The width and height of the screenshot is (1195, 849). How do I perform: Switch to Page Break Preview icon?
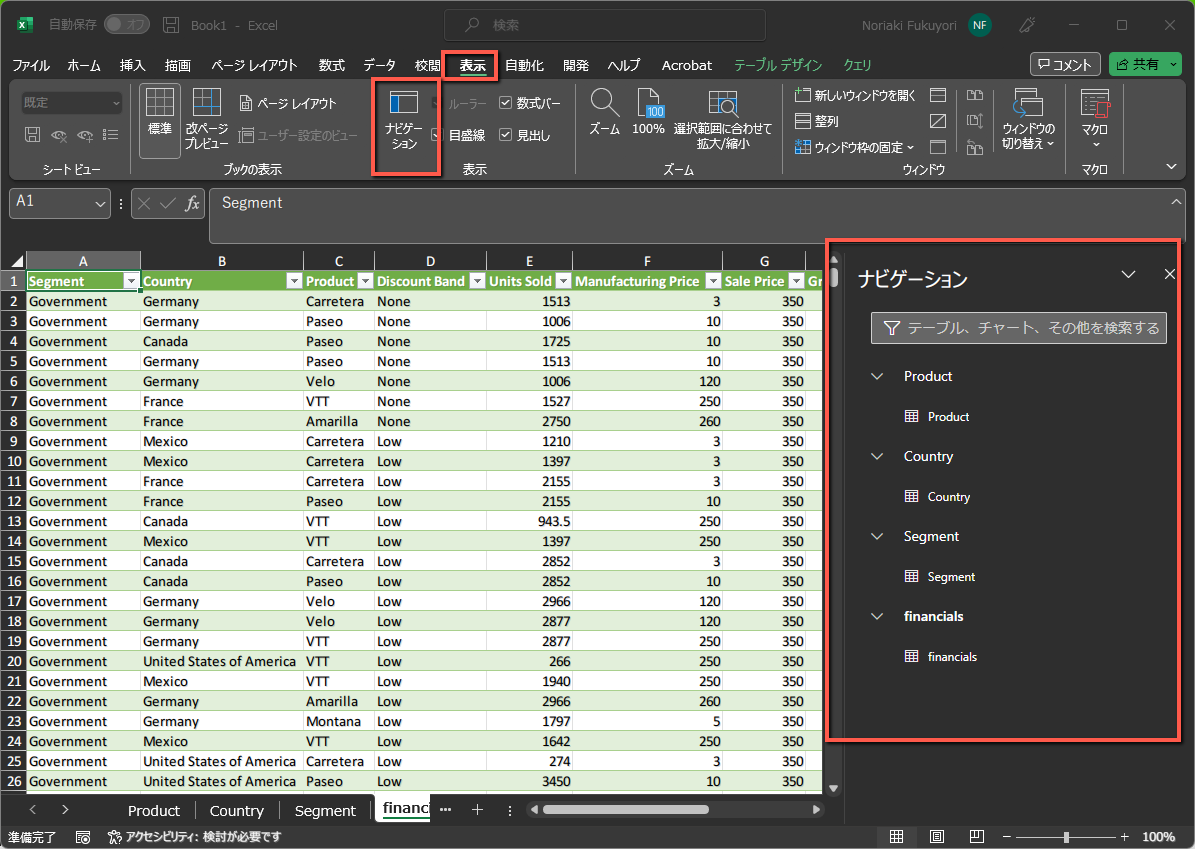point(207,104)
